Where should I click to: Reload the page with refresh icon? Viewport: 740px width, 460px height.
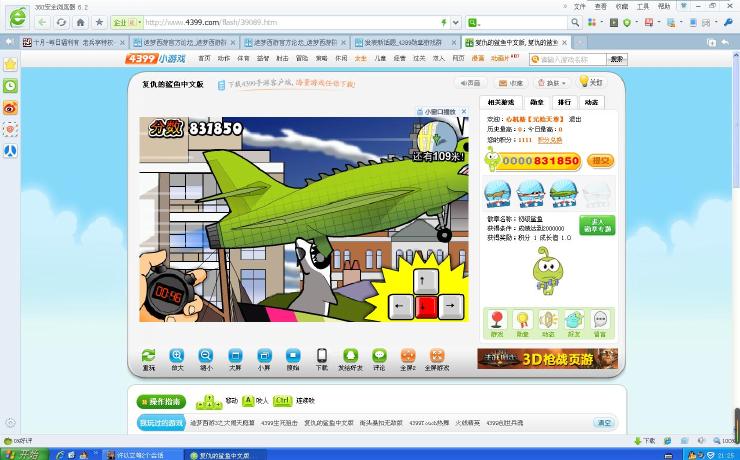61,22
